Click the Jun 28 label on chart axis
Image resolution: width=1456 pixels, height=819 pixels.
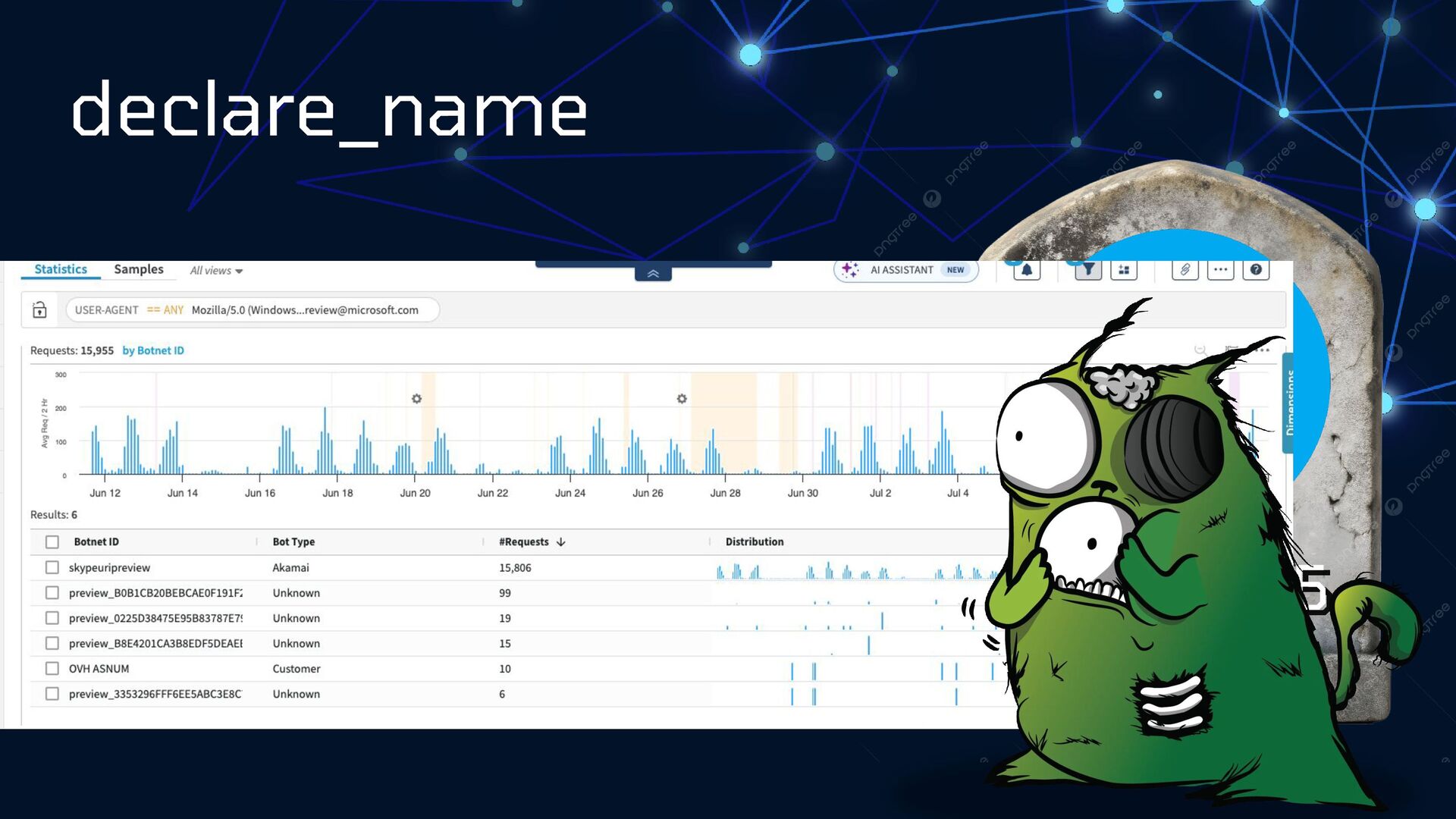(725, 493)
